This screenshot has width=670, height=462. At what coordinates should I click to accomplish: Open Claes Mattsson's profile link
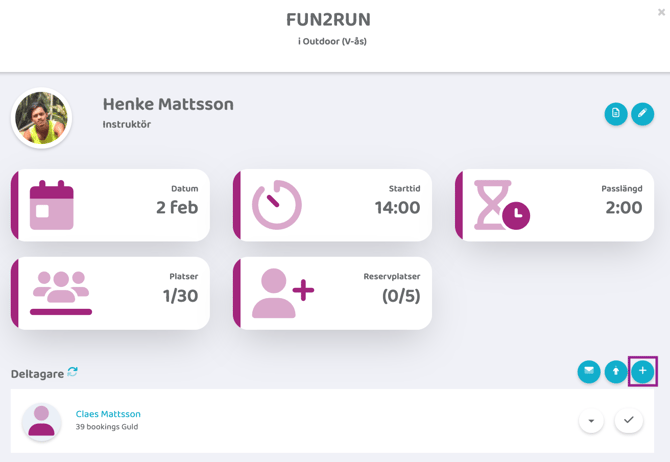pos(108,414)
